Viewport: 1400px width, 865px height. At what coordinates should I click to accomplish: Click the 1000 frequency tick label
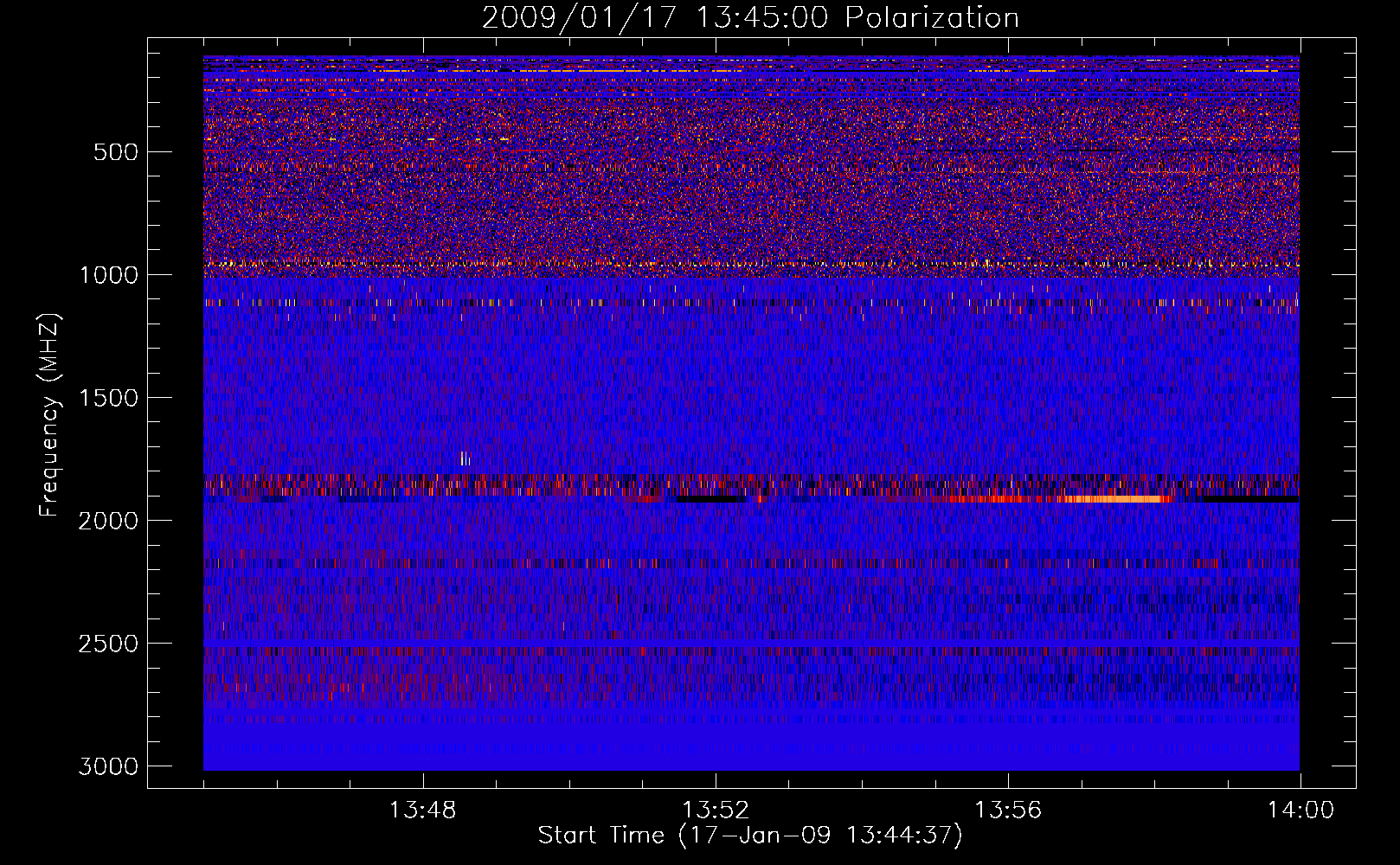pyautogui.click(x=108, y=275)
